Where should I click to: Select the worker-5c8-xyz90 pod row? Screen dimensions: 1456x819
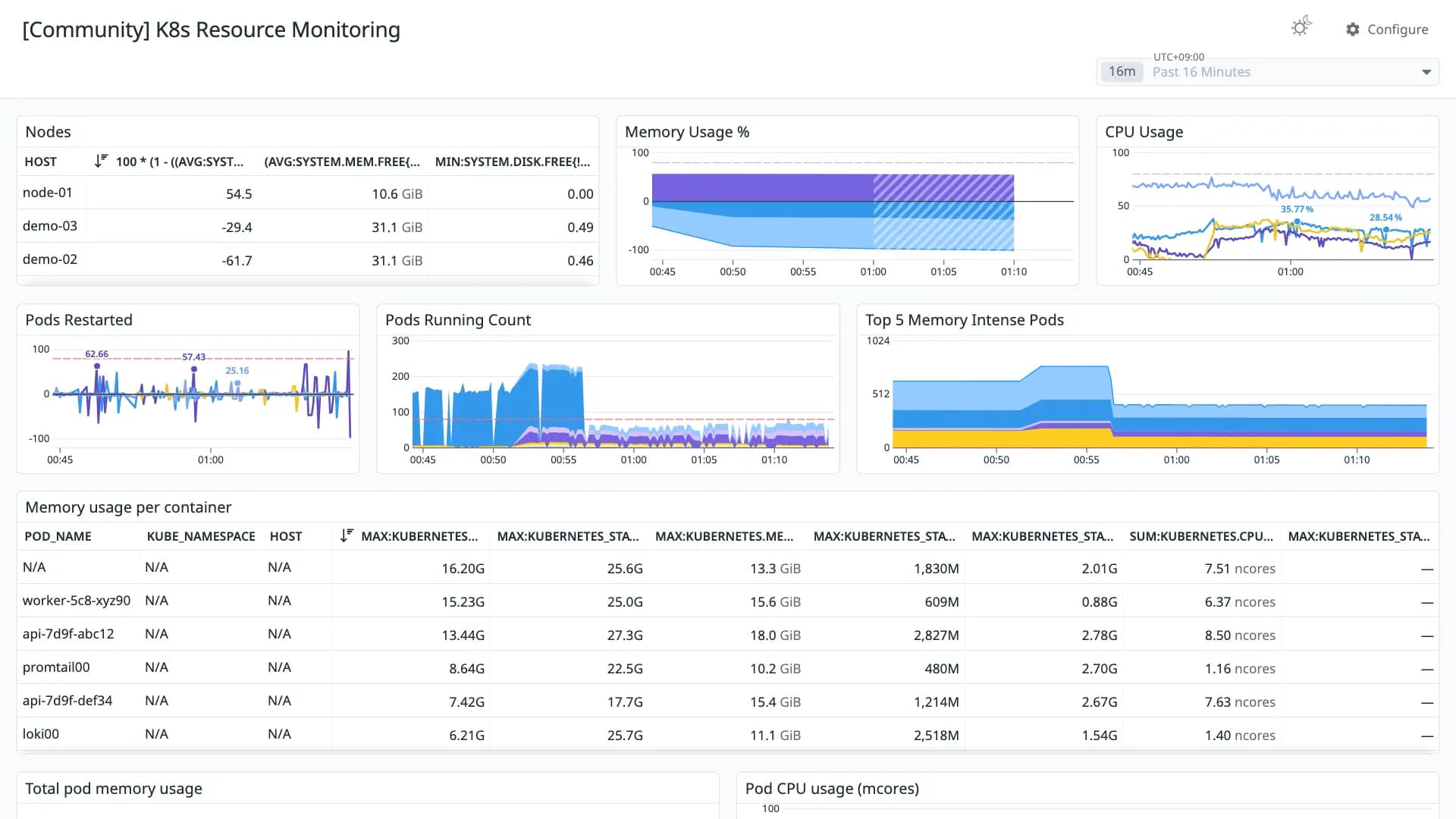click(728, 601)
